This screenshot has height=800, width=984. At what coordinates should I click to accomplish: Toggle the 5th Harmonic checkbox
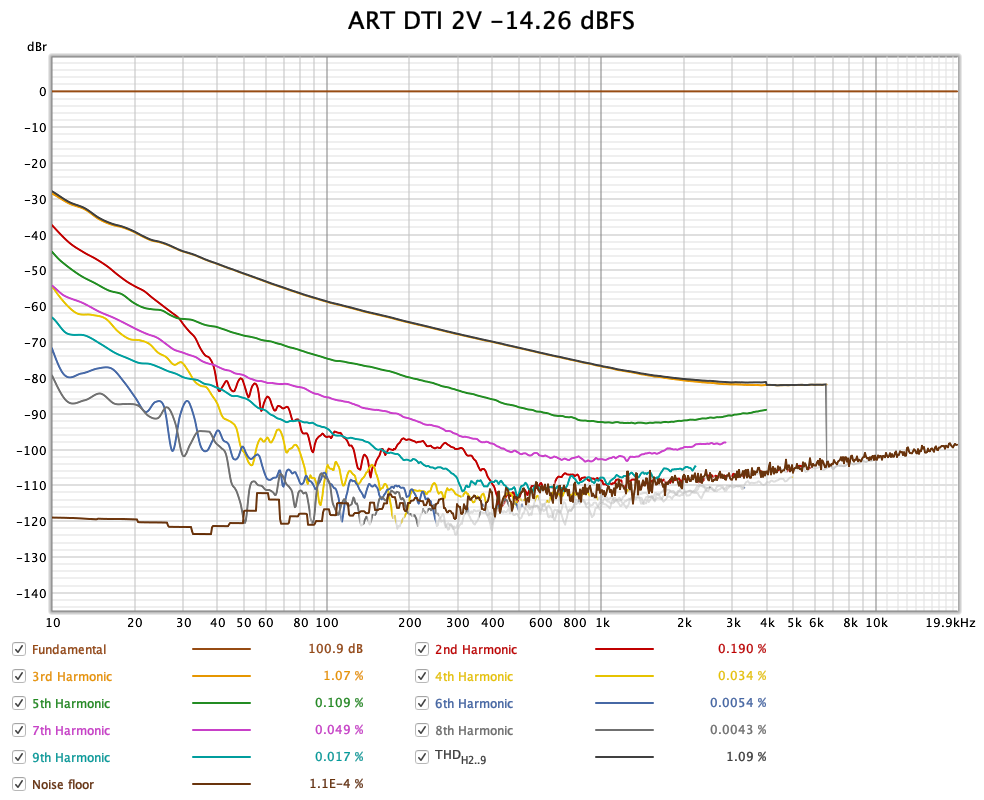point(19,703)
